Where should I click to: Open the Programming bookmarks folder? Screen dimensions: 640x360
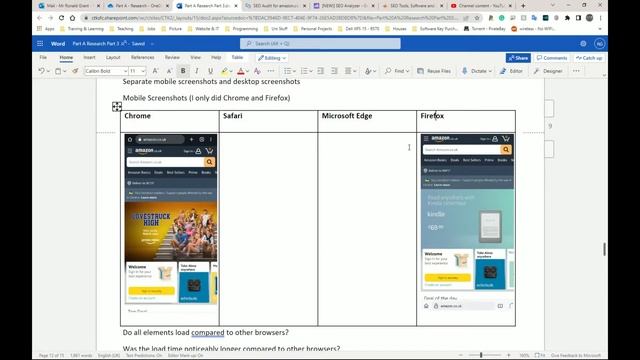pyautogui.click(x=241, y=29)
